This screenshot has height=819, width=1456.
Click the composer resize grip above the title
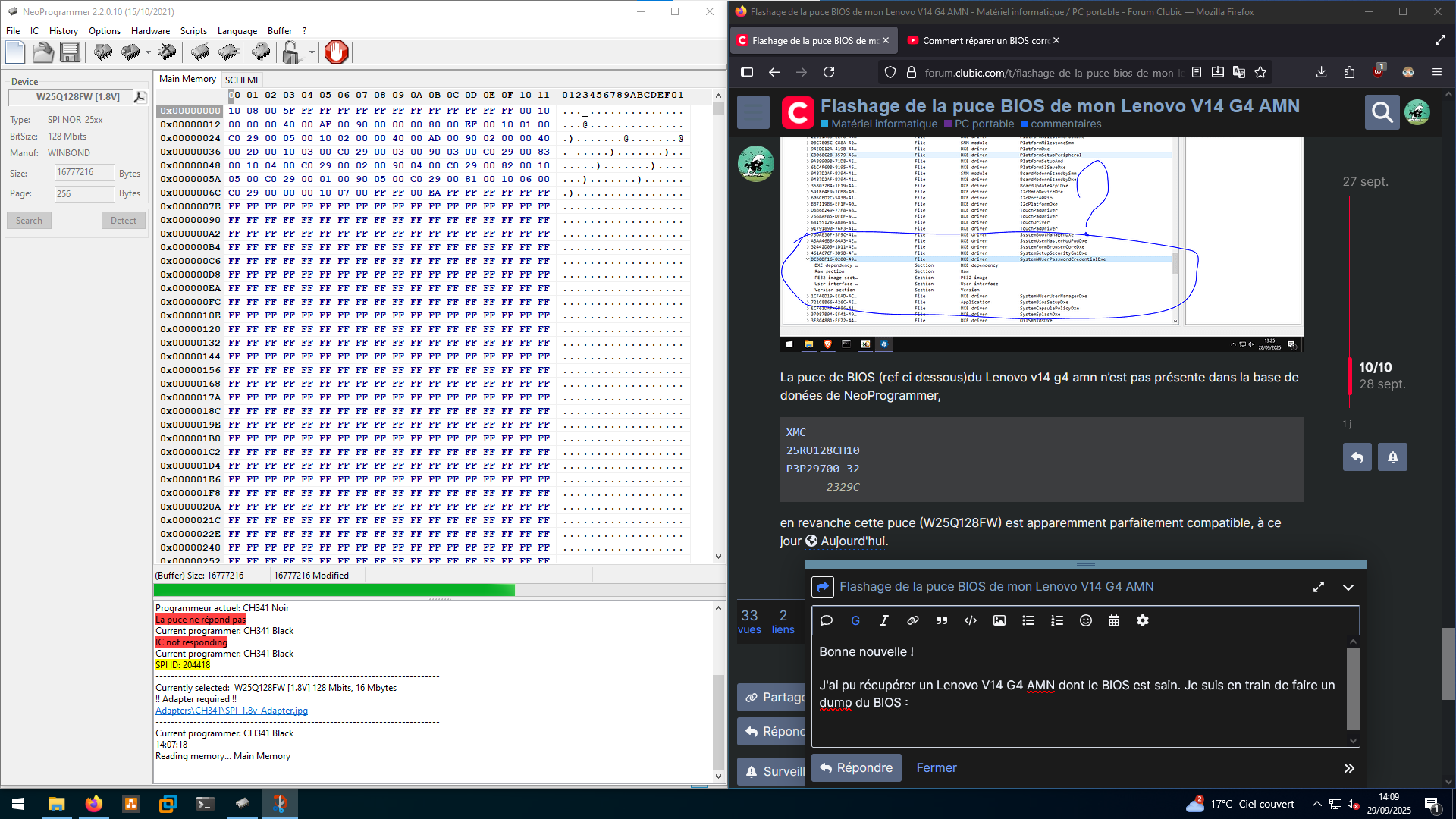click(1086, 564)
